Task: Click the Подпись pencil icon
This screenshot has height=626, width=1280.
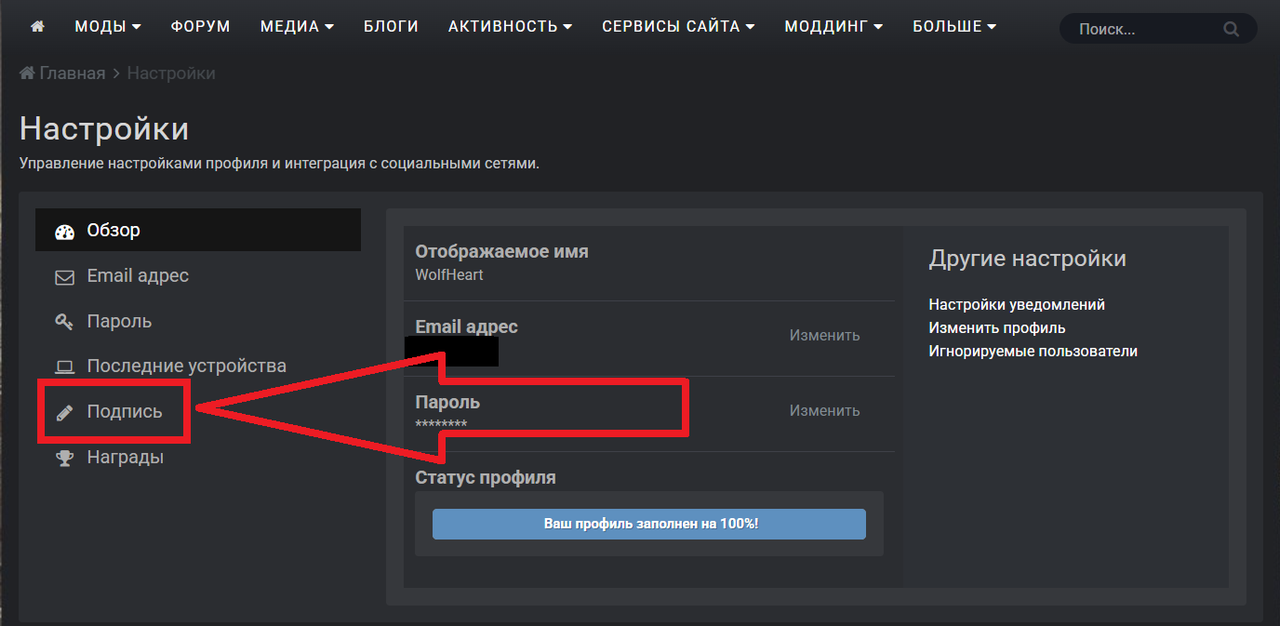Action: [65, 412]
